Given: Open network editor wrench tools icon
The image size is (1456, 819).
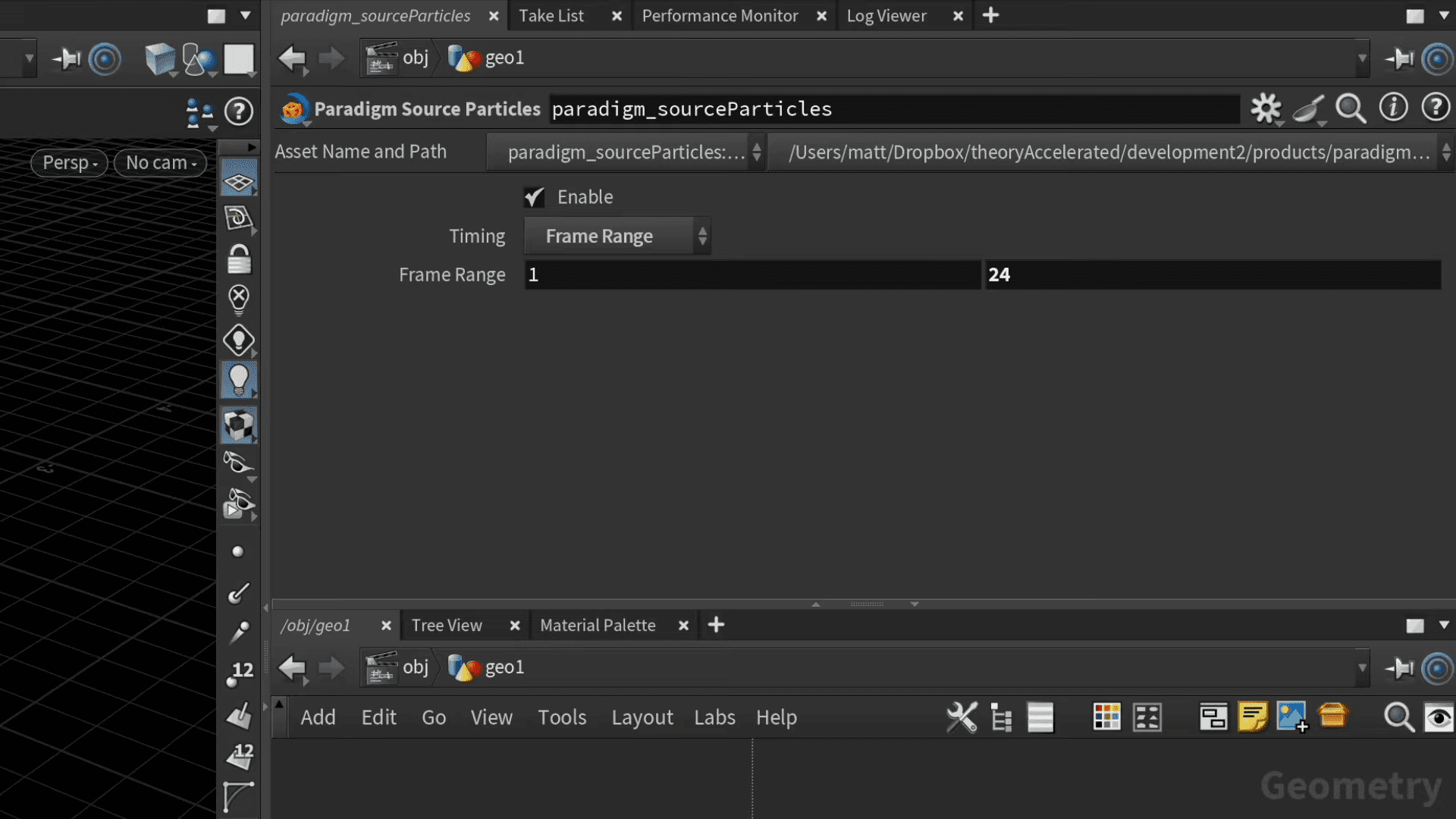Looking at the screenshot, I should (x=962, y=717).
